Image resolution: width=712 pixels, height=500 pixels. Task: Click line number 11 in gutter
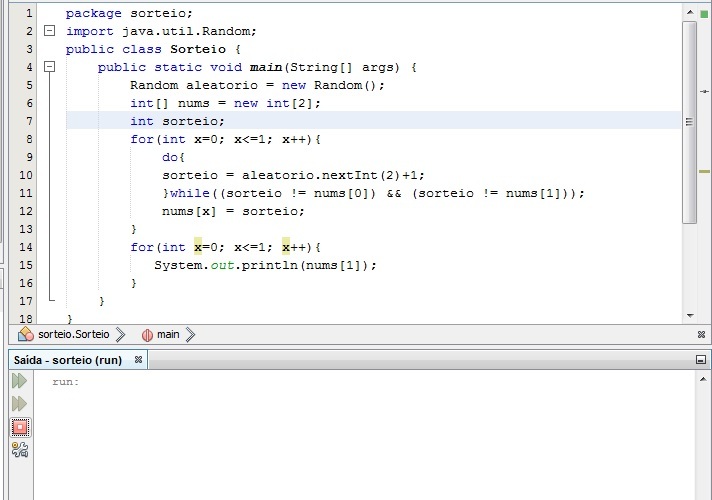tap(26, 193)
